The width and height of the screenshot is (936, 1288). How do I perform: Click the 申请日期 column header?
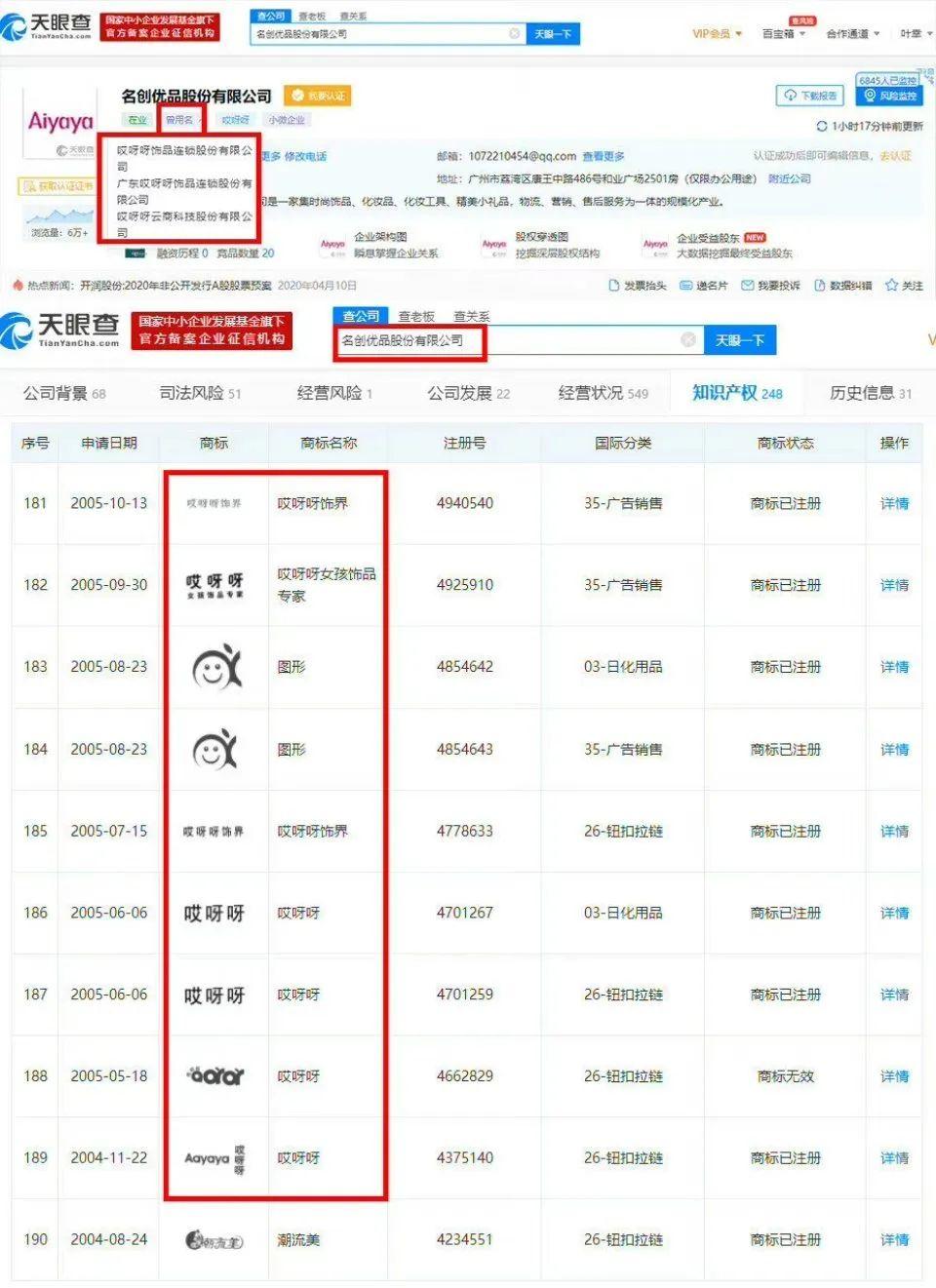109,443
